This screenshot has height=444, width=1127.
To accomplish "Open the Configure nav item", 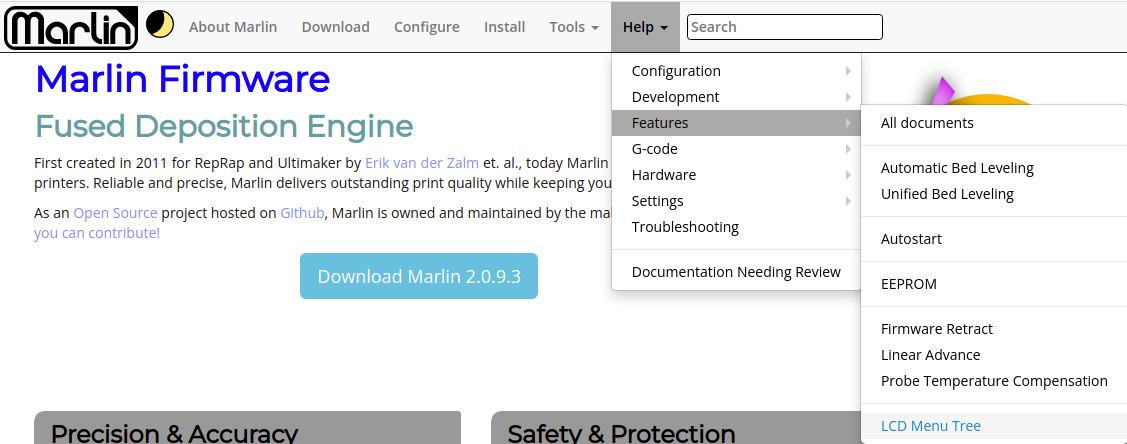I will pyautogui.click(x=427, y=27).
